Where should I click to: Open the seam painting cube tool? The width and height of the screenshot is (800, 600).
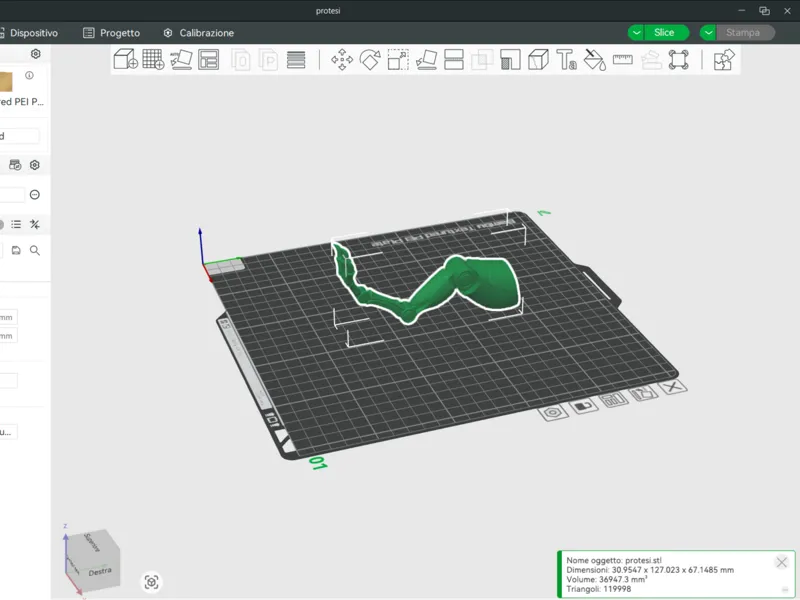[538, 60]
